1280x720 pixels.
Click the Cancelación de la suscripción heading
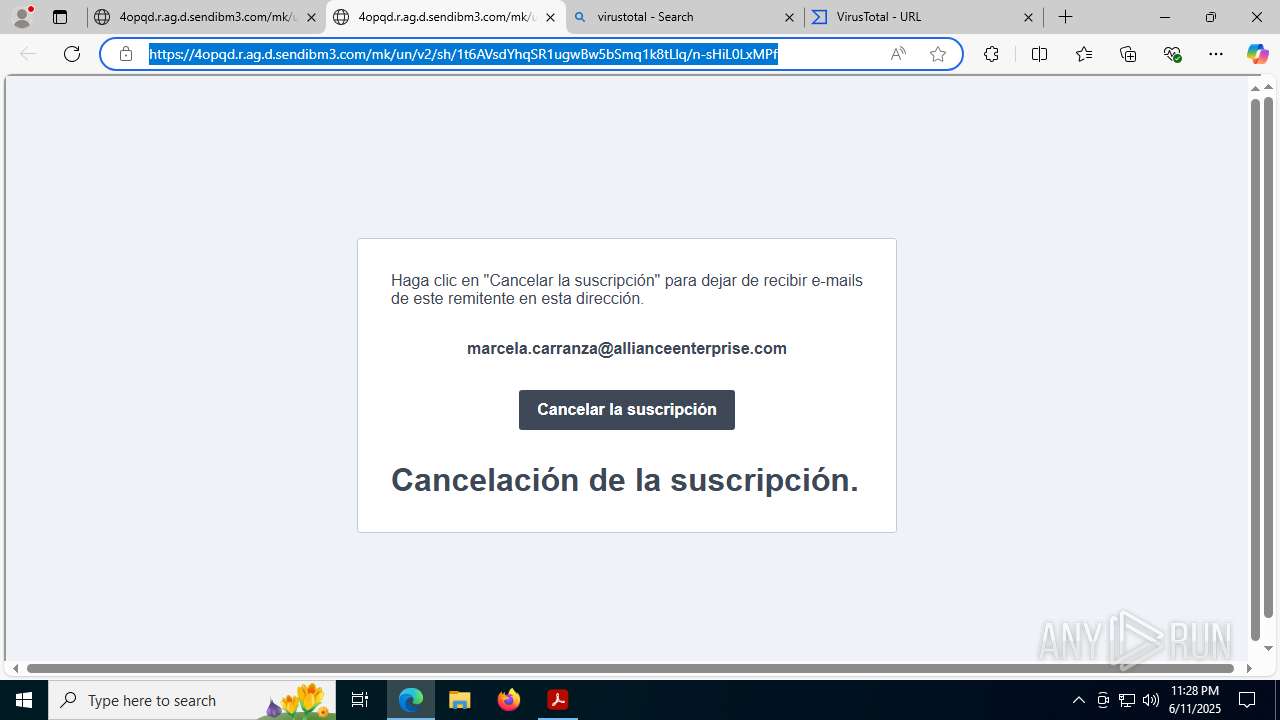[625, 480]
